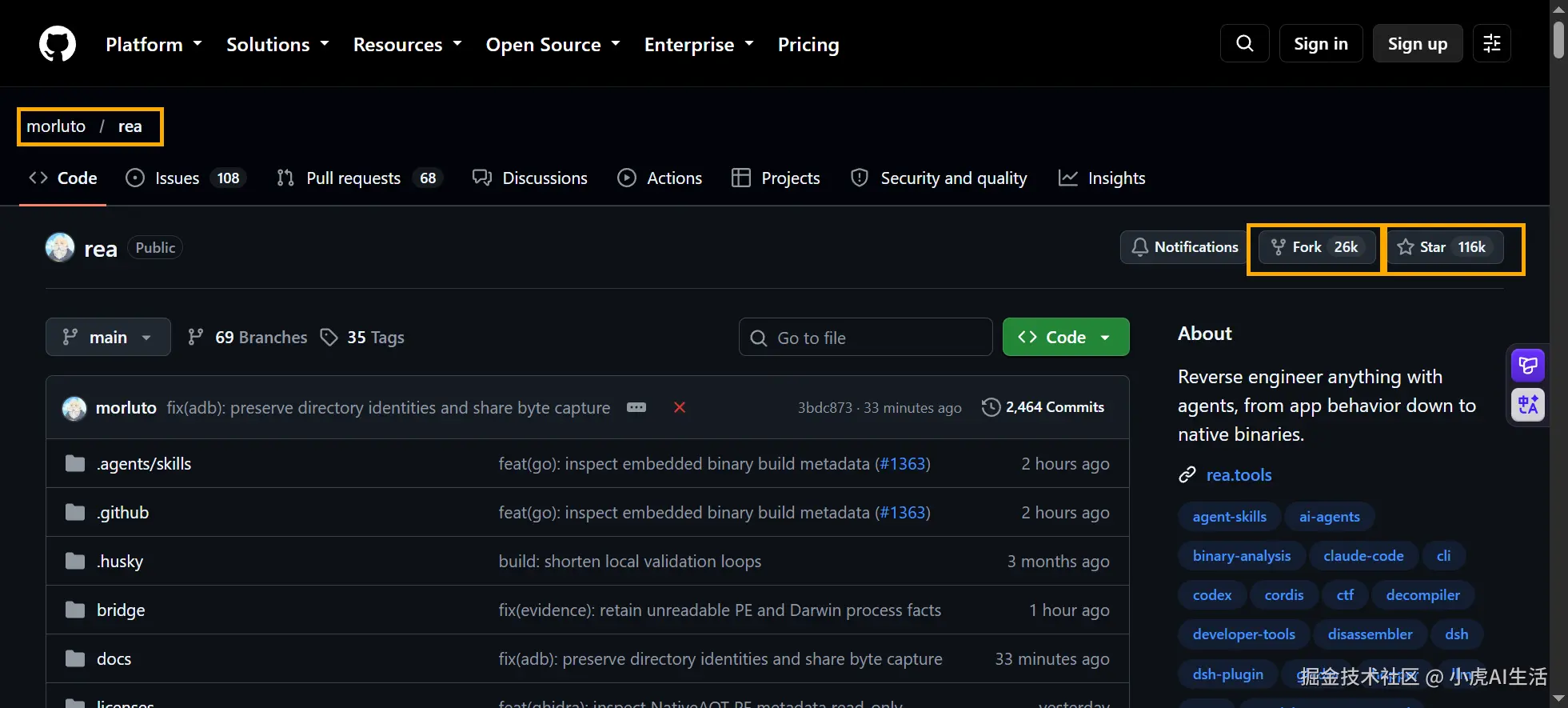The width and height of the screenshot is (1568, 708).
Task: Switch to the Discussions tab
Action: pos(530,178)
